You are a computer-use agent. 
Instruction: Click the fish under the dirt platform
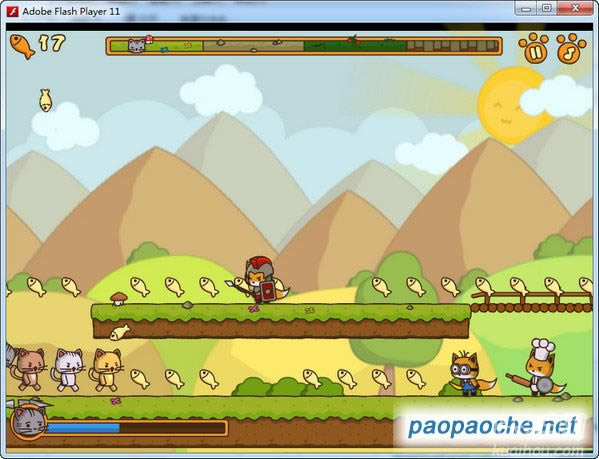(x=120, y=333)
